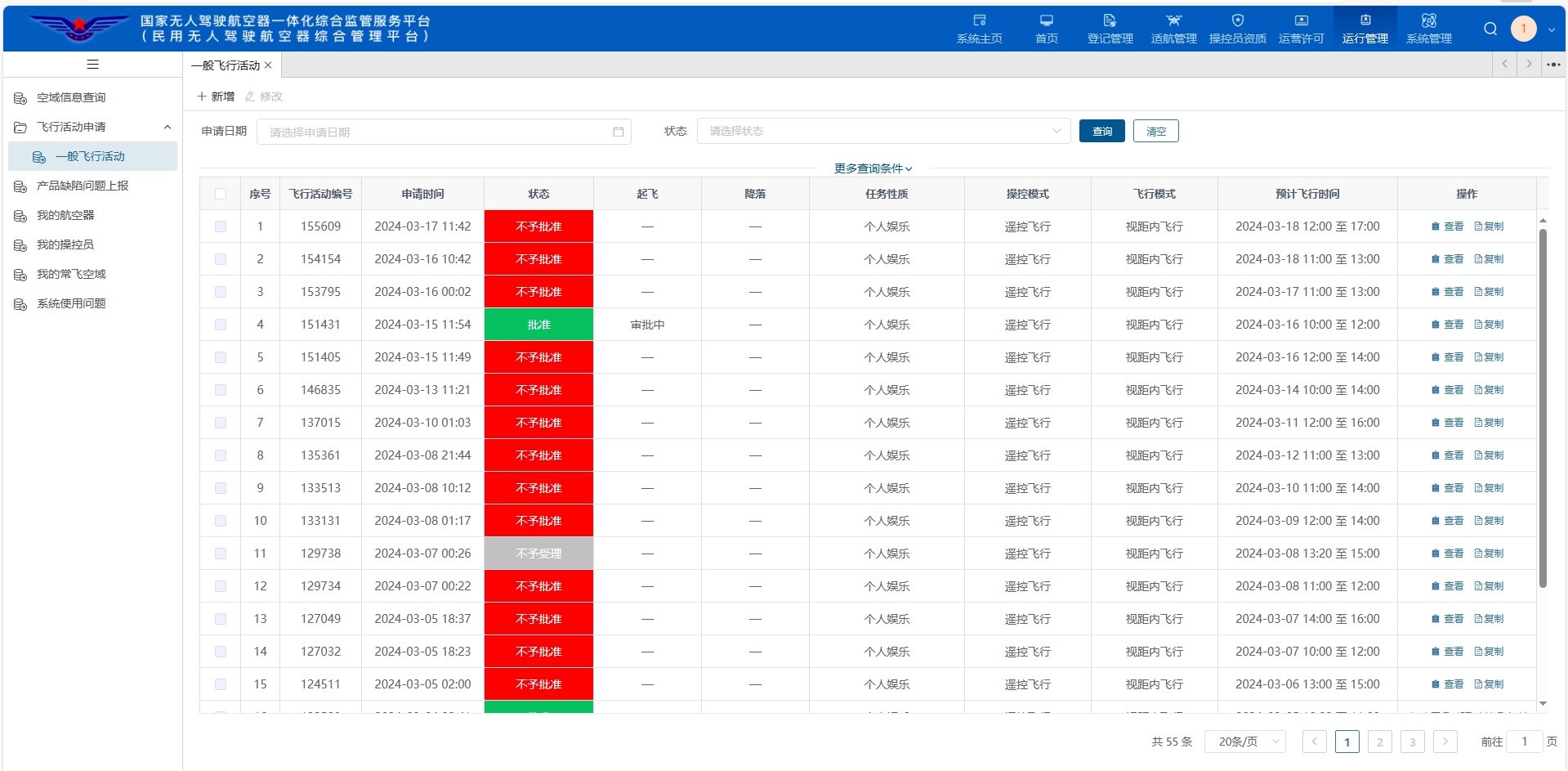Click the 查询 button
Screen dimensions: 1568x771
[x=1102, y=131]
